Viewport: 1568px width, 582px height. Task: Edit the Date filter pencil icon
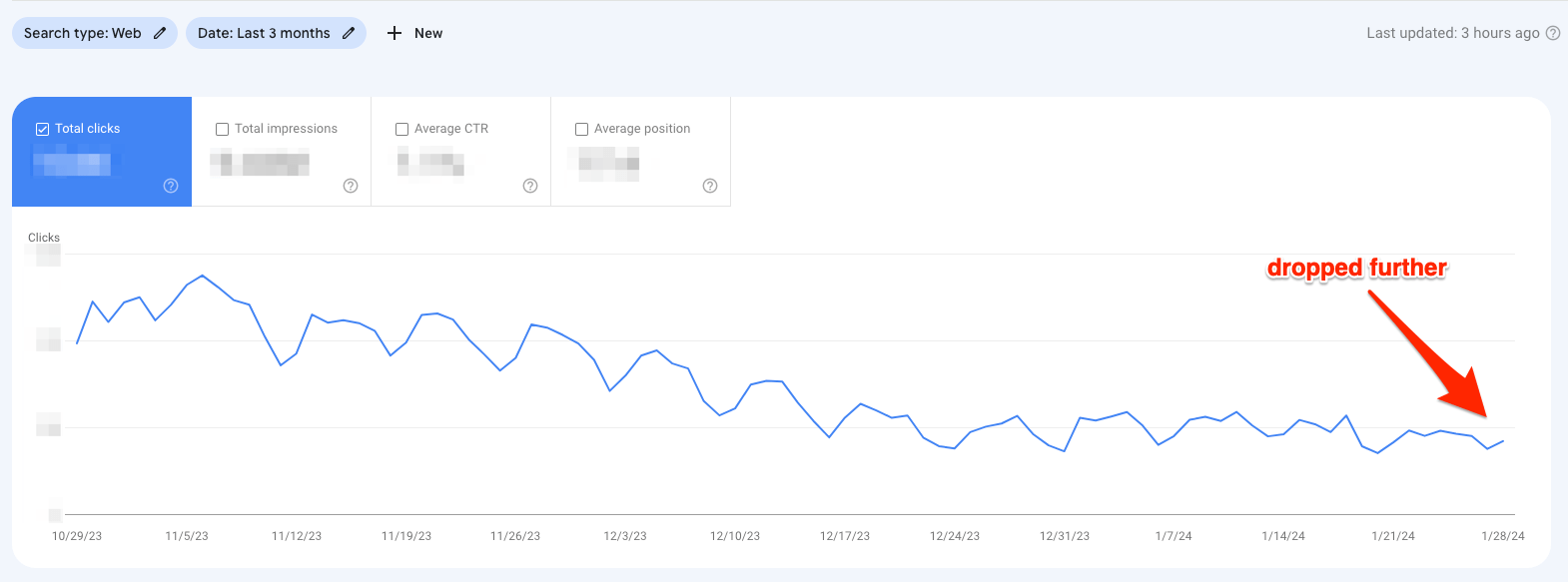(349, 33)
